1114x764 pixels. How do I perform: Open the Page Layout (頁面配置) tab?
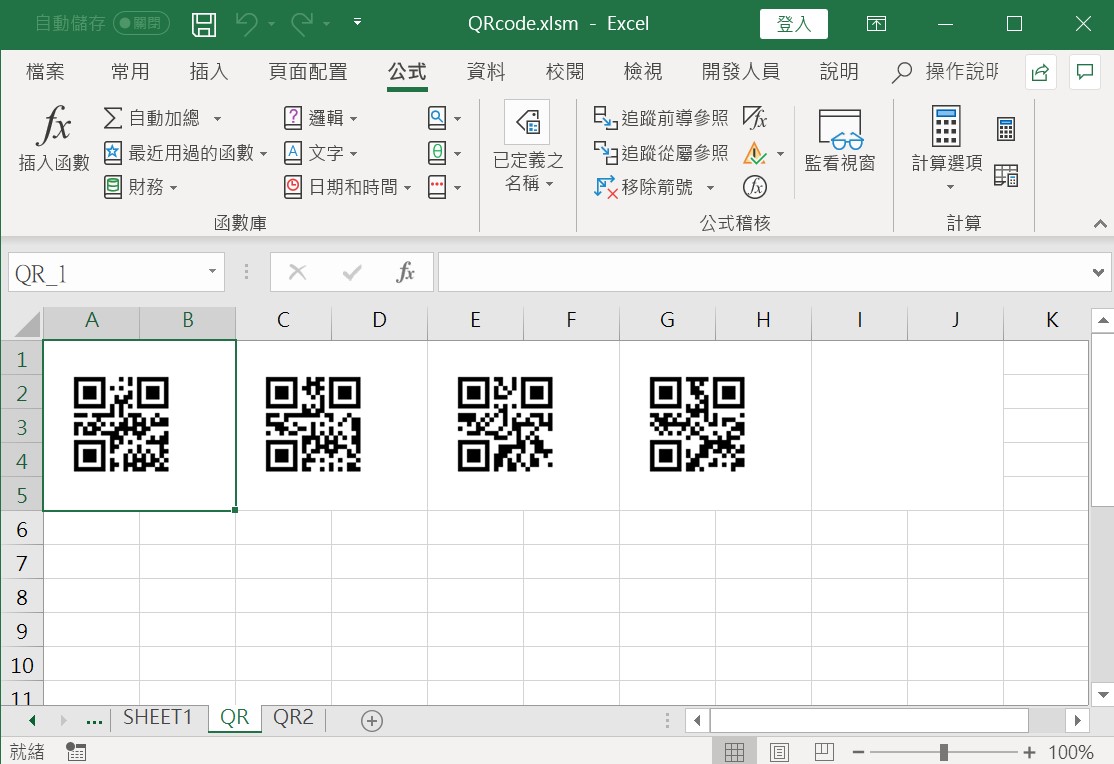pos(308,71)
